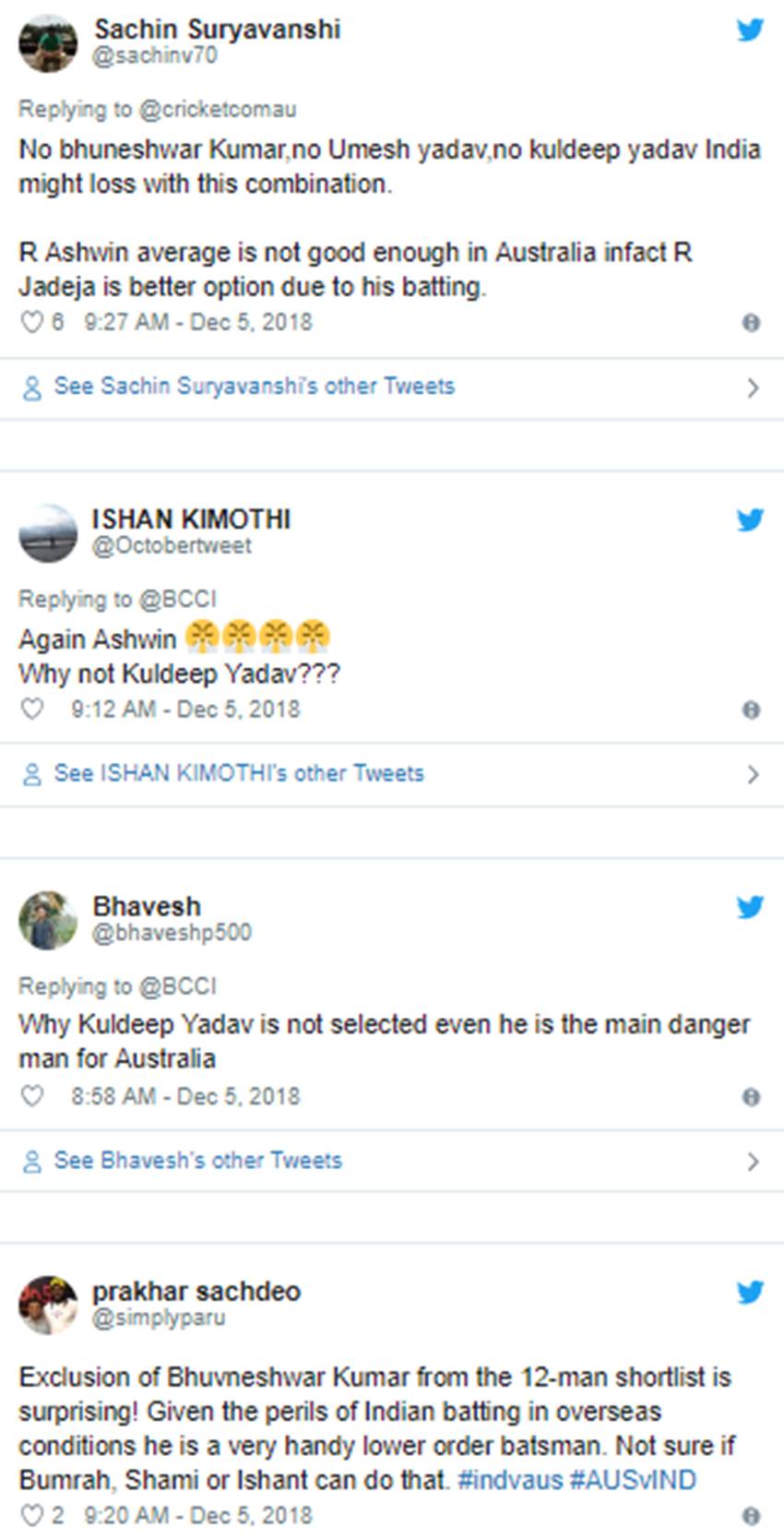Open info icon on ISHAN KIMOTHI's tweet
Screen dimensions: 784x1539
pyautogui.click(x=751, y=710)
